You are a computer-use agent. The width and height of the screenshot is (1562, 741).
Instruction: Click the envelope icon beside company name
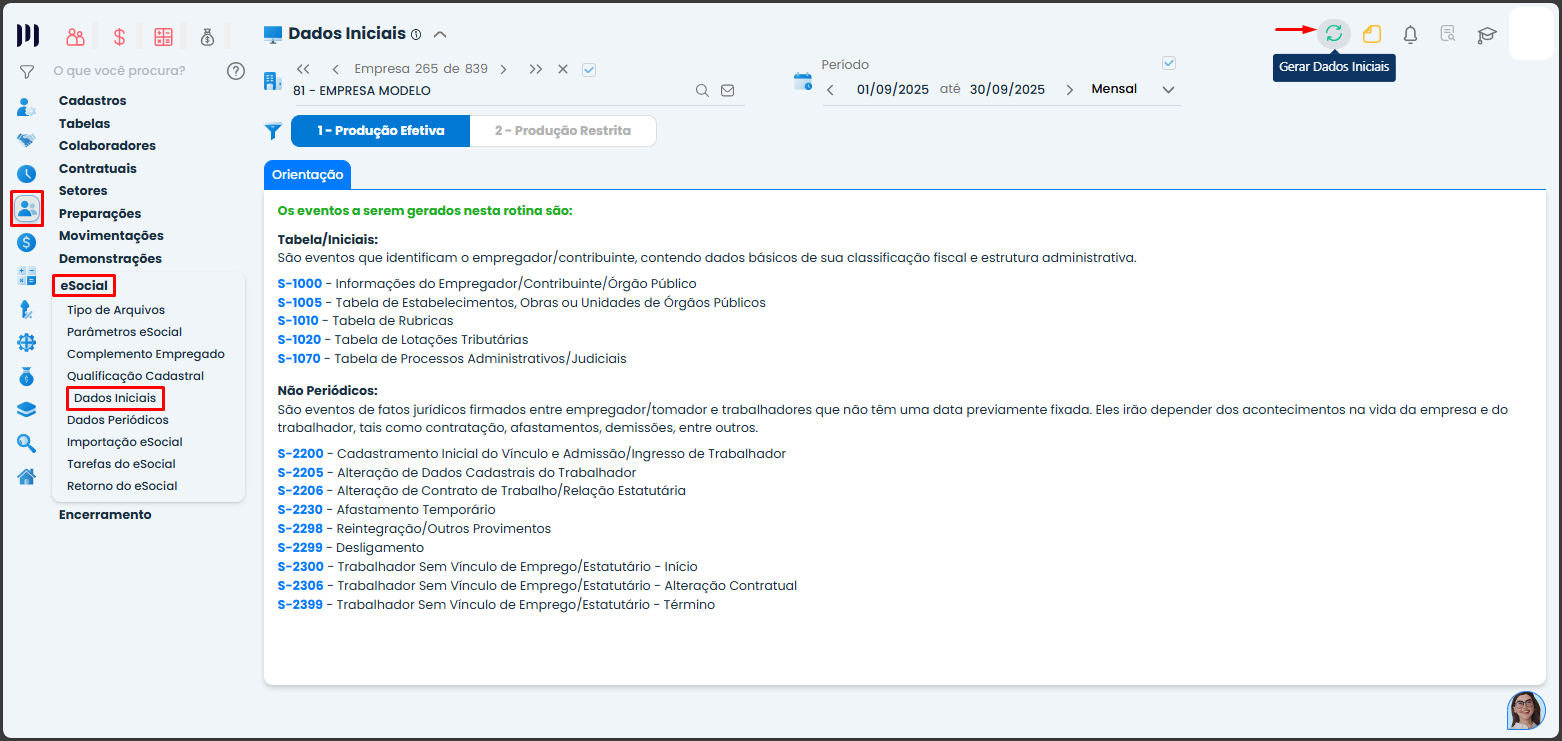[727, 90]
